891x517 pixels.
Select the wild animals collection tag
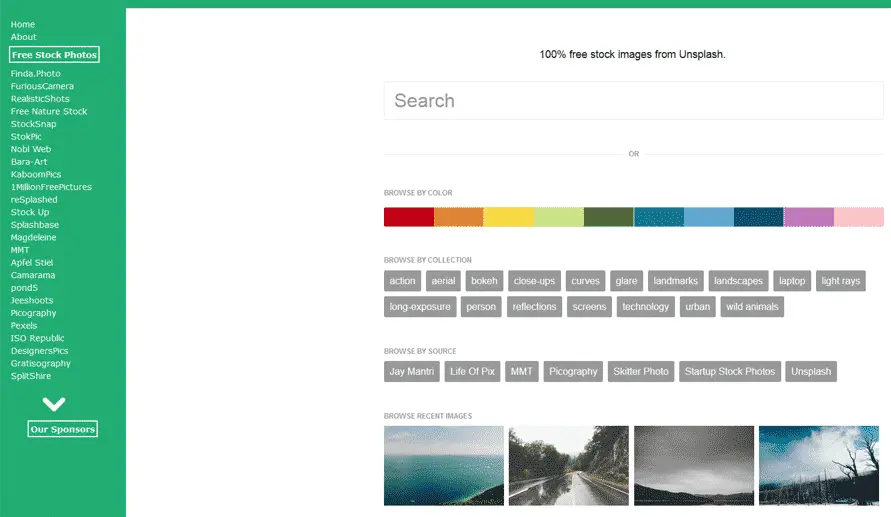coord(752,307)
